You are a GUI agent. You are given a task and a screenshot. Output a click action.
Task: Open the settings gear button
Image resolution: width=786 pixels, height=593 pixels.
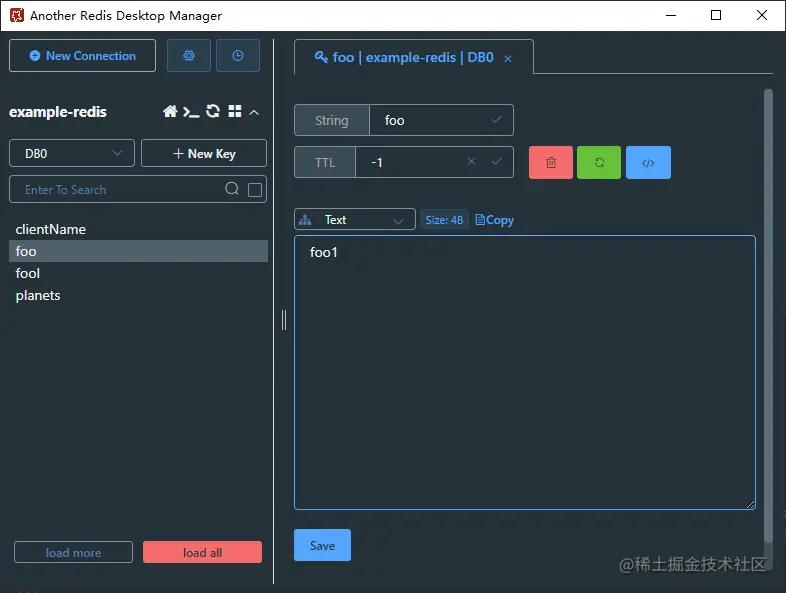pos(188,56)
